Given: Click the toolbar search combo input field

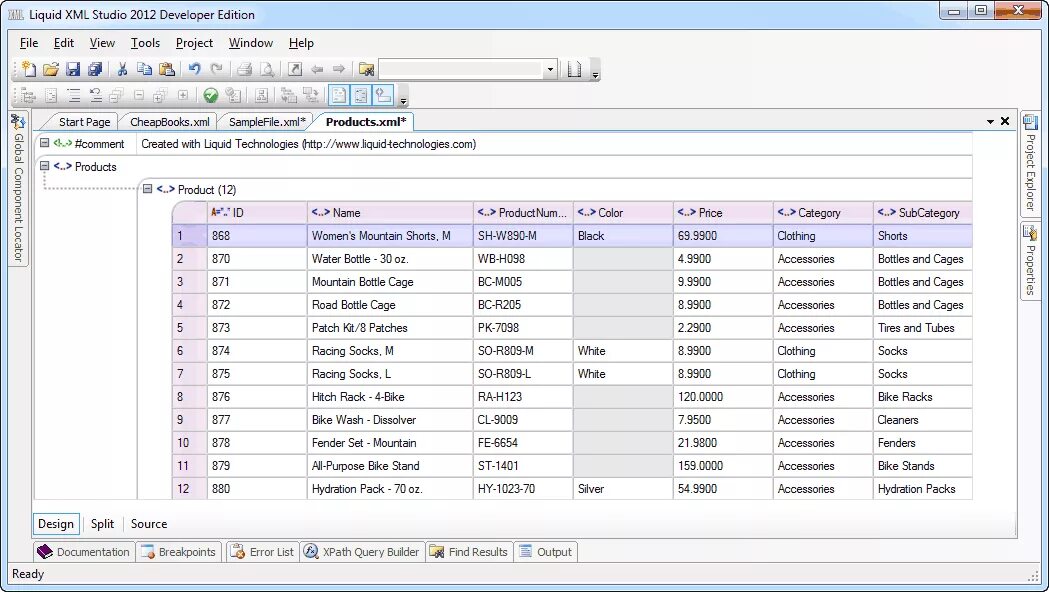Looking at the screenshot, I should coord(460,69).
